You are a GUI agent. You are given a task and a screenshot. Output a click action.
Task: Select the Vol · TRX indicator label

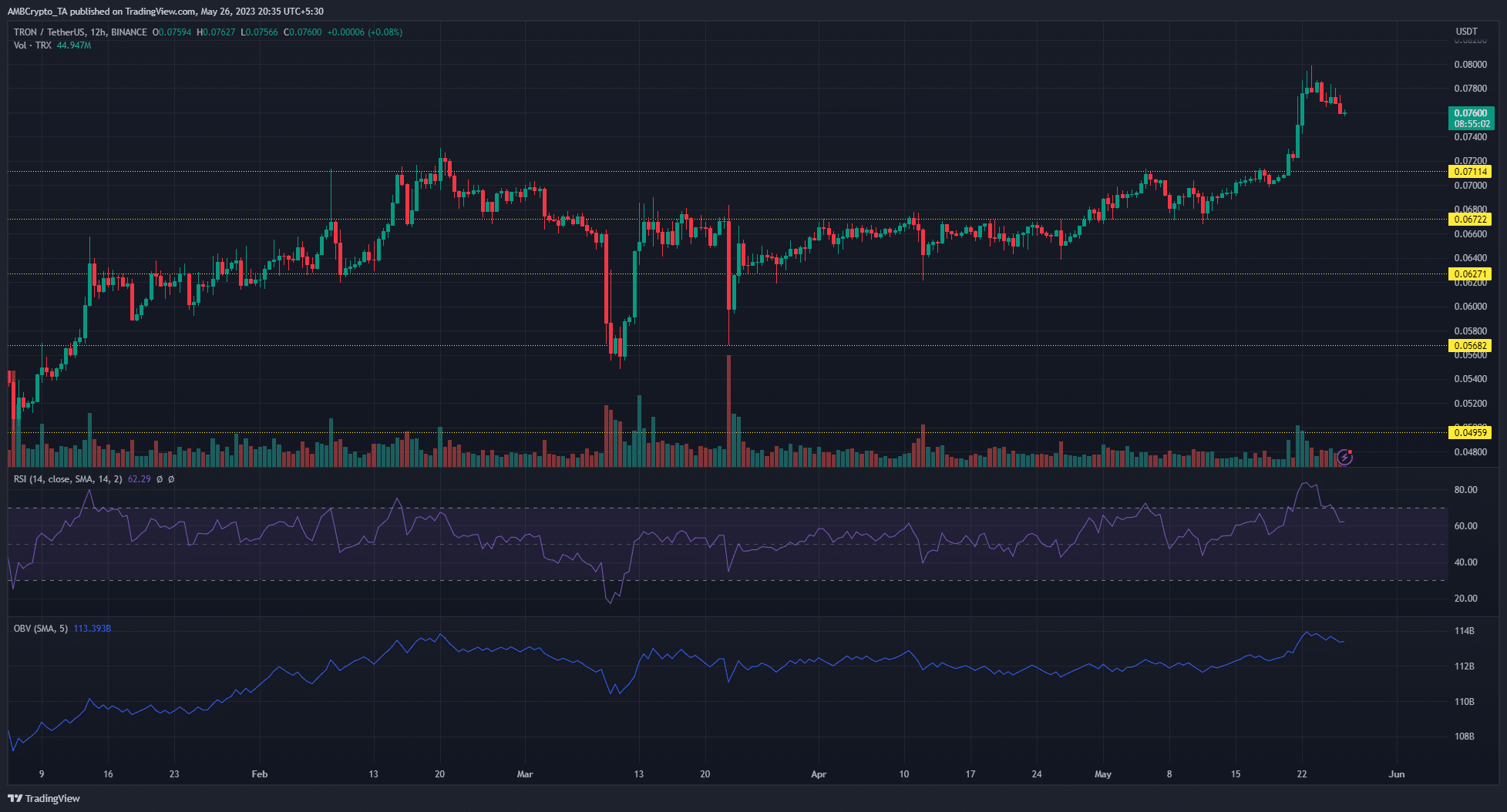click(x=32, y=45)
